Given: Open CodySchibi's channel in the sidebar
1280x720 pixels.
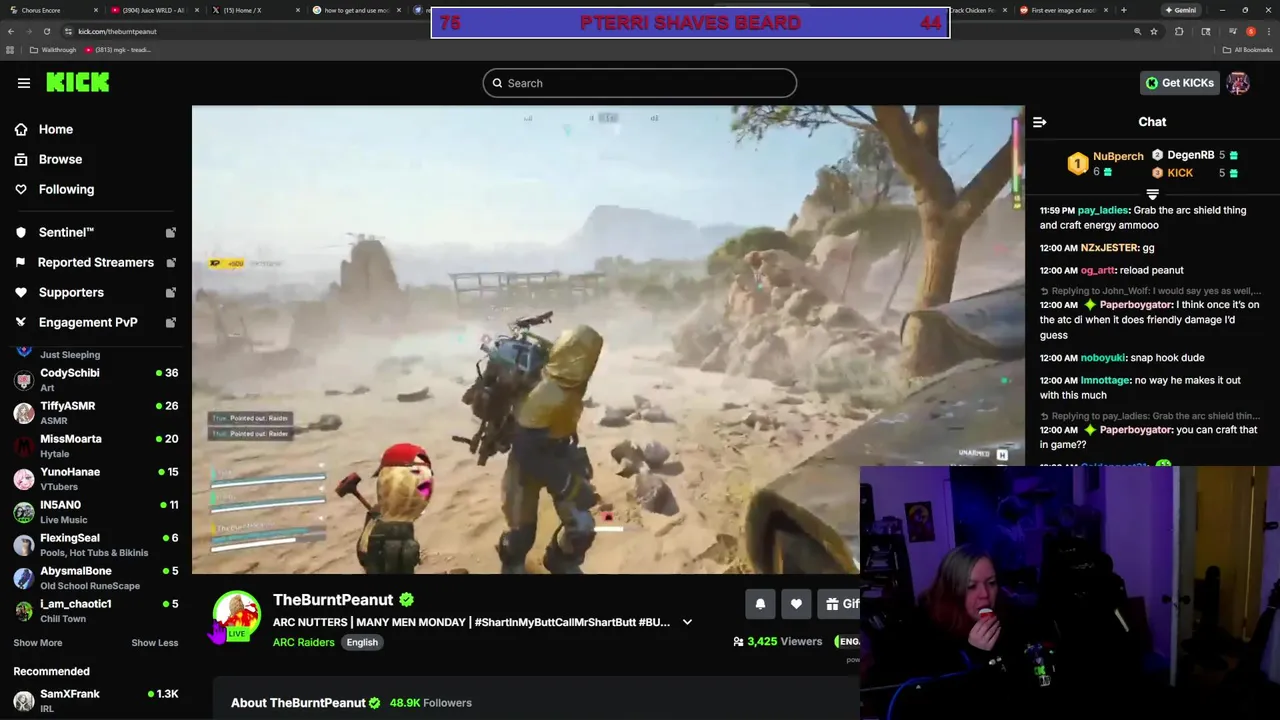Looking at the screenshot, I should coord(95,380).
